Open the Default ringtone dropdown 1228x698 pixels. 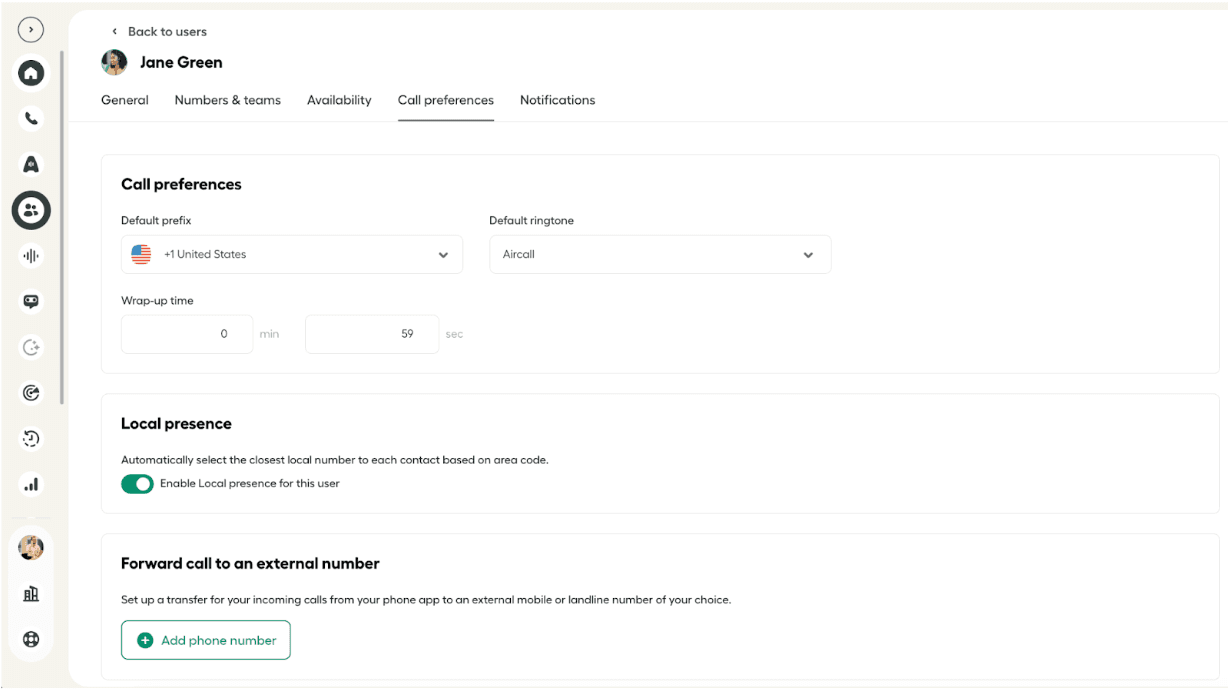pos(659,254)
